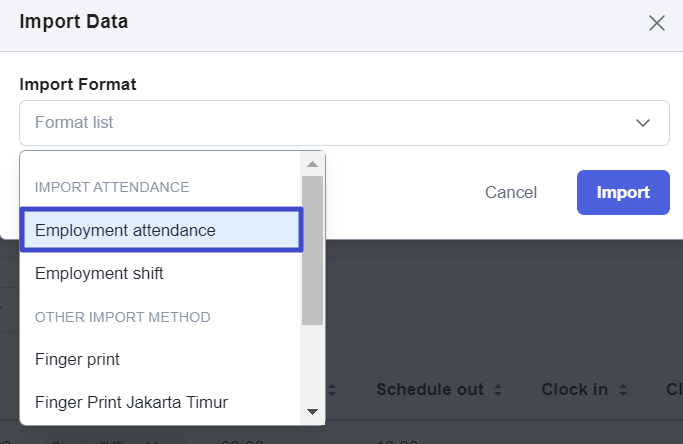683x444 pixels.
Task: Close the Import Data dialog
Action: pos(656,23)
